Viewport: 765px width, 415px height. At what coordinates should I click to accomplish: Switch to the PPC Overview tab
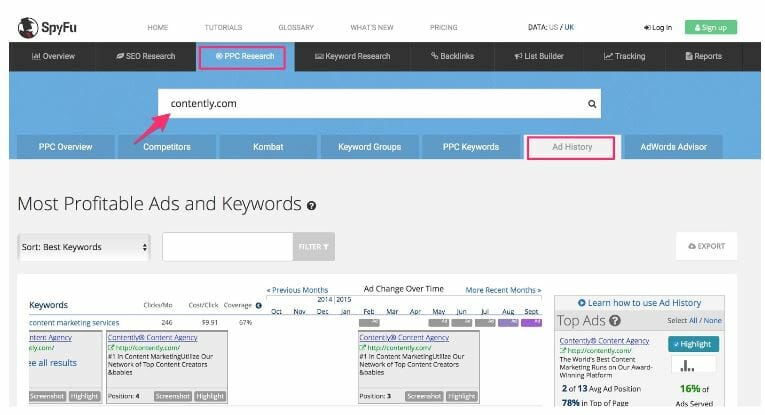pyautogui.click(x=65, y=147)
